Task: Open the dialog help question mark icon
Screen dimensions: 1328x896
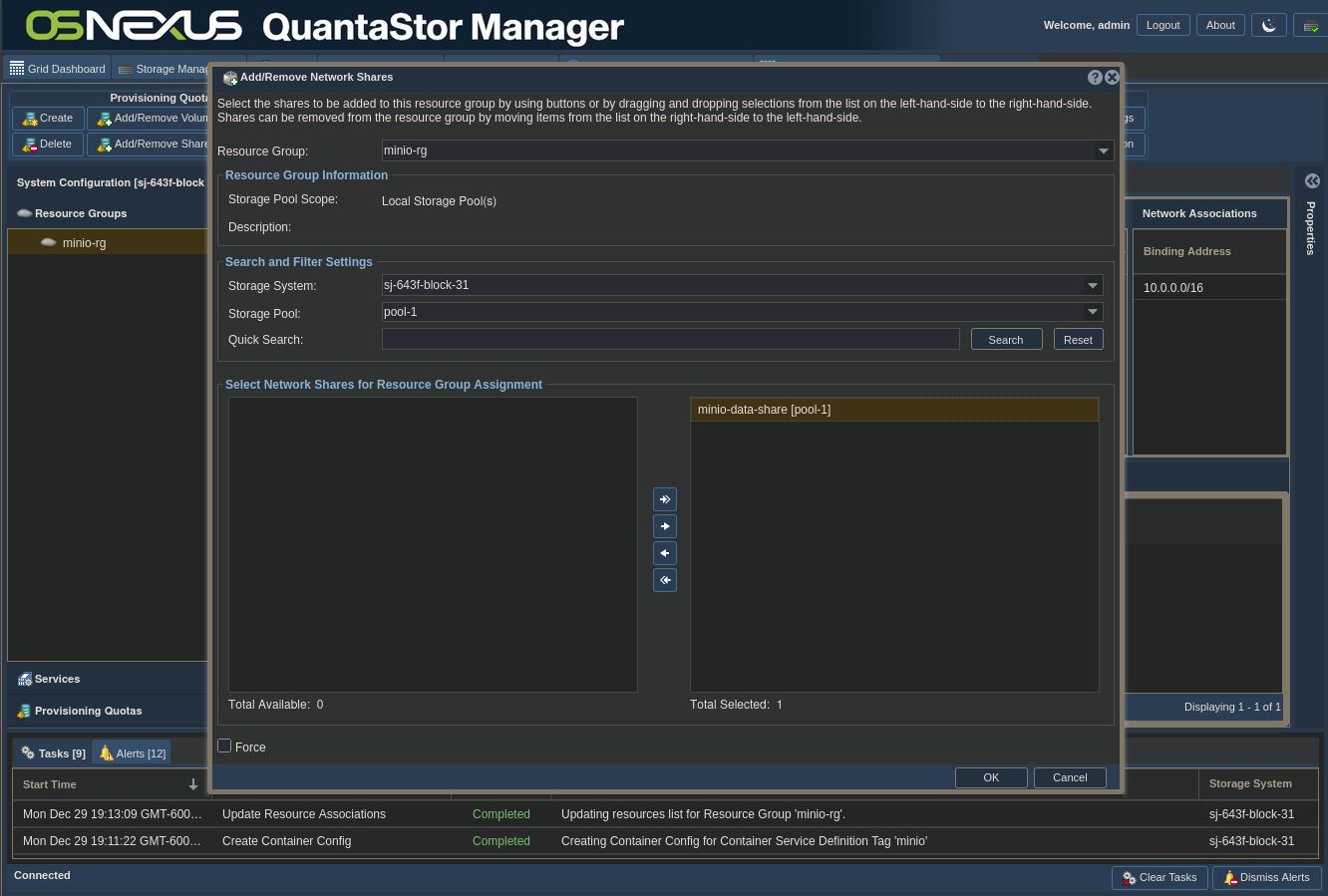Action: click(1095, 78)
